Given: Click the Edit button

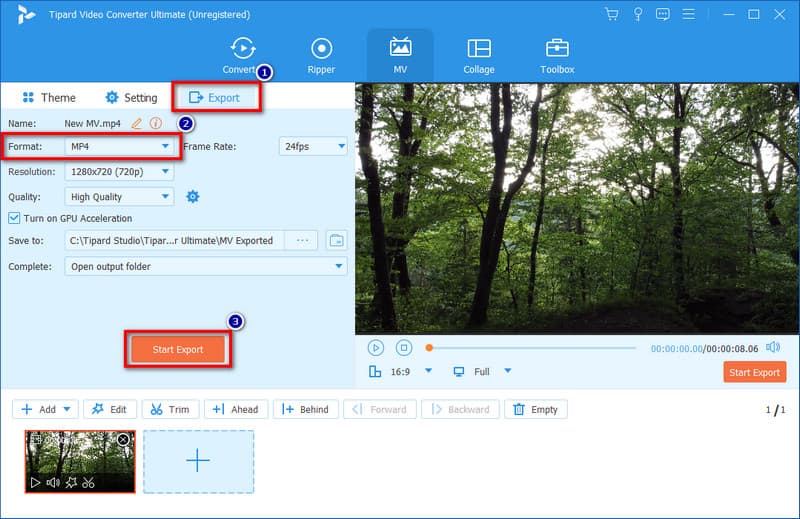Looking at the screenshot, I should coord(110,409).
